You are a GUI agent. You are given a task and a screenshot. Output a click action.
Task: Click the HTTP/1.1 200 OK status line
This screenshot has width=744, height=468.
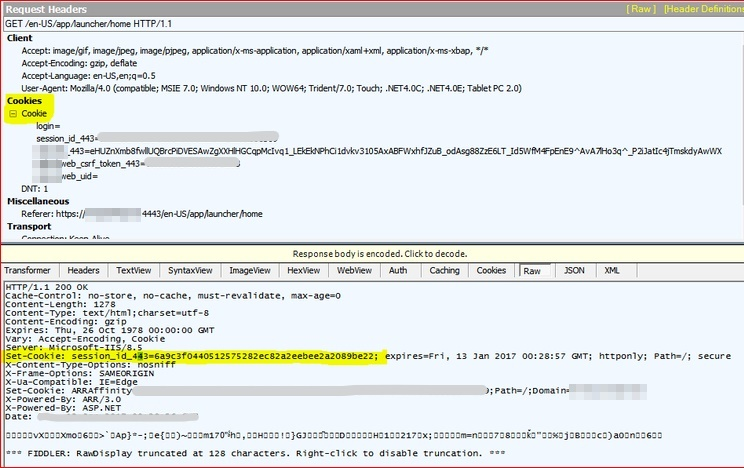pos(46,287)
